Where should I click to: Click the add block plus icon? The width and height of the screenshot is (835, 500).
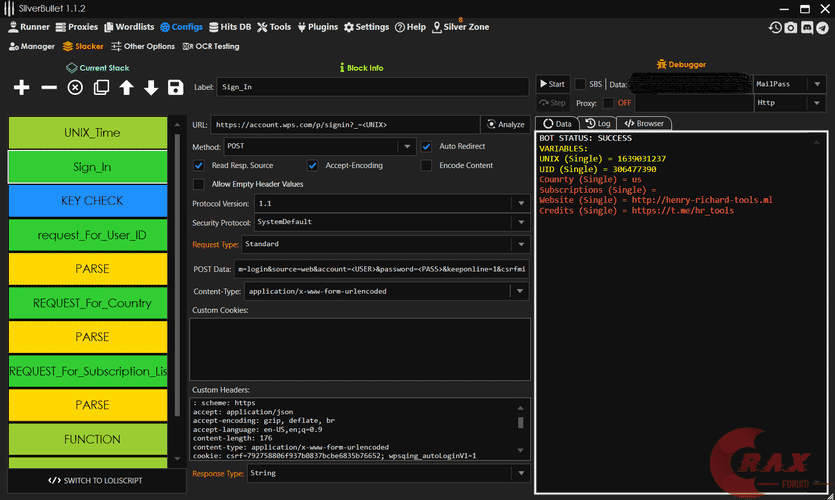(x=22, y=88)
